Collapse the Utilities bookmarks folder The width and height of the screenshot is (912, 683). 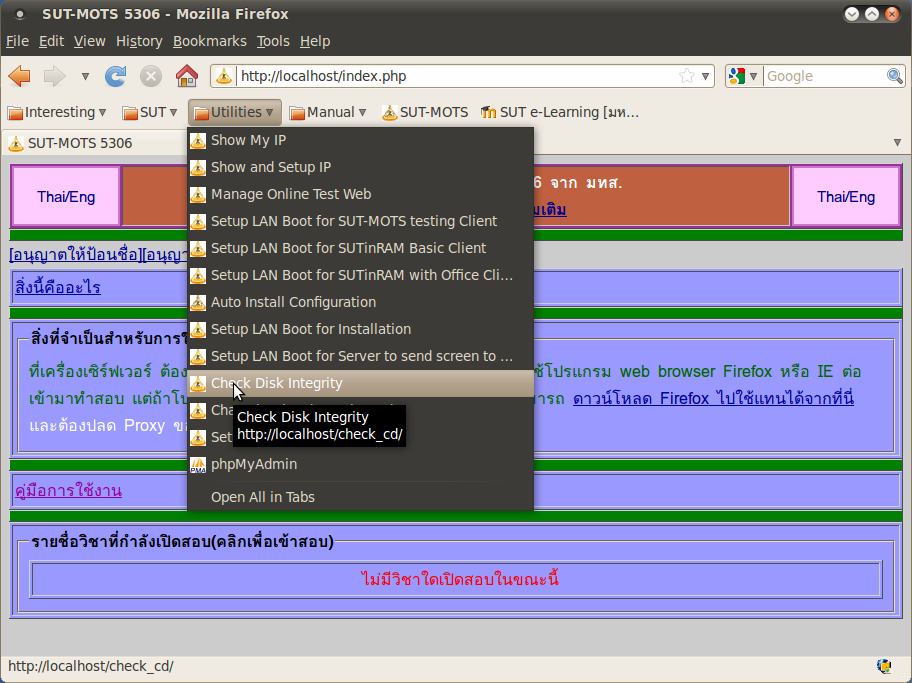tap(234, 112)
